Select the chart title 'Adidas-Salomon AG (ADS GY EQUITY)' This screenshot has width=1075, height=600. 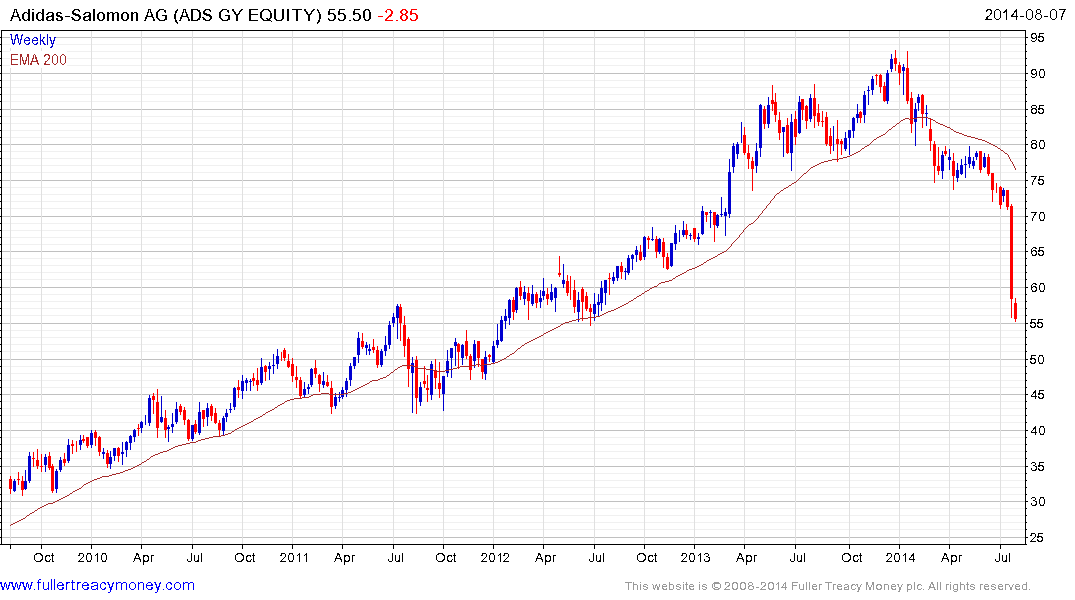pyautogui.click(x=165, y=15)
